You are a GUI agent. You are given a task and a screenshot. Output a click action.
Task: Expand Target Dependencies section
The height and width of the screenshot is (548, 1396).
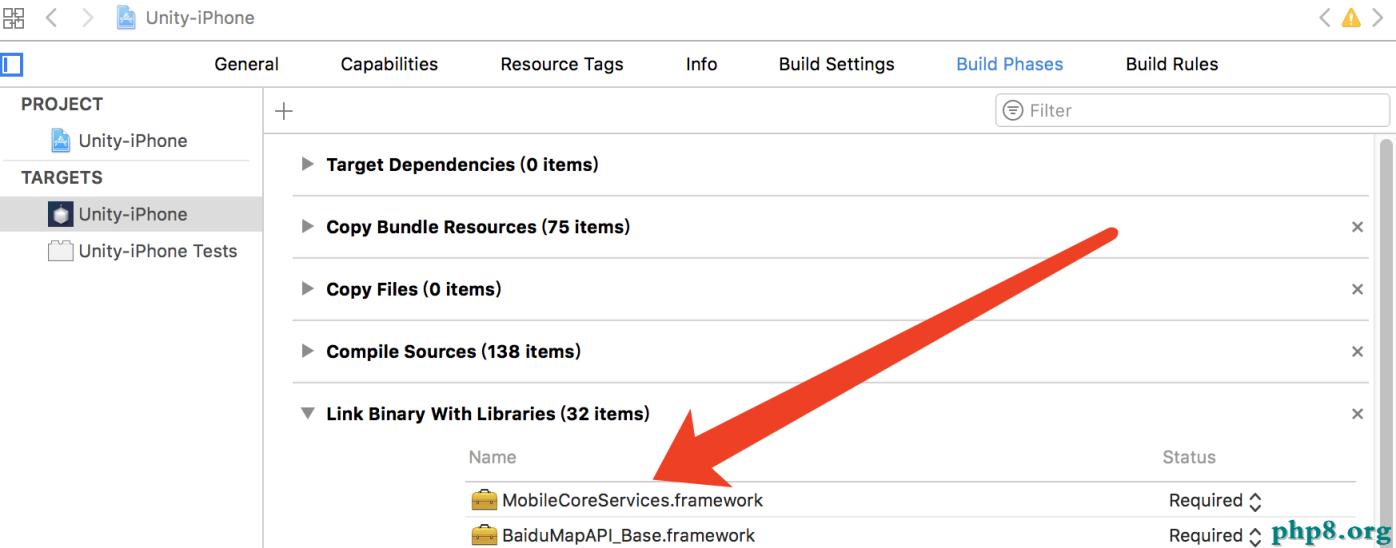[x=308, y=164]
